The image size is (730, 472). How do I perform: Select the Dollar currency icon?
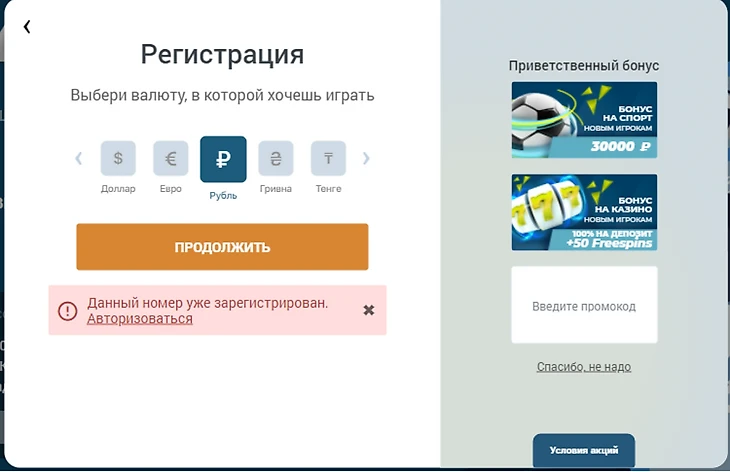click(118, 158)
